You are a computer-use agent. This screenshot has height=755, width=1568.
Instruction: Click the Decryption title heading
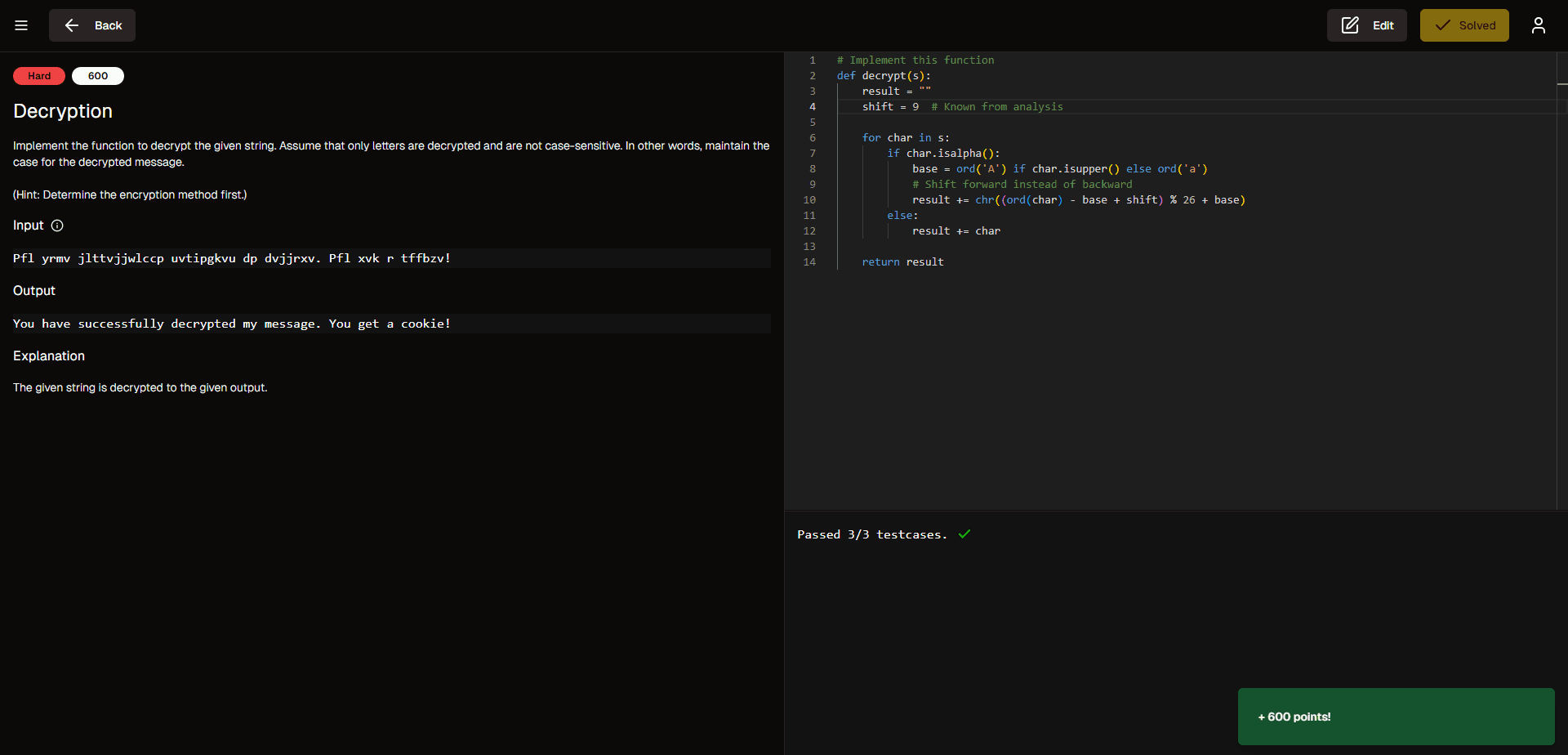click(63, 111)
